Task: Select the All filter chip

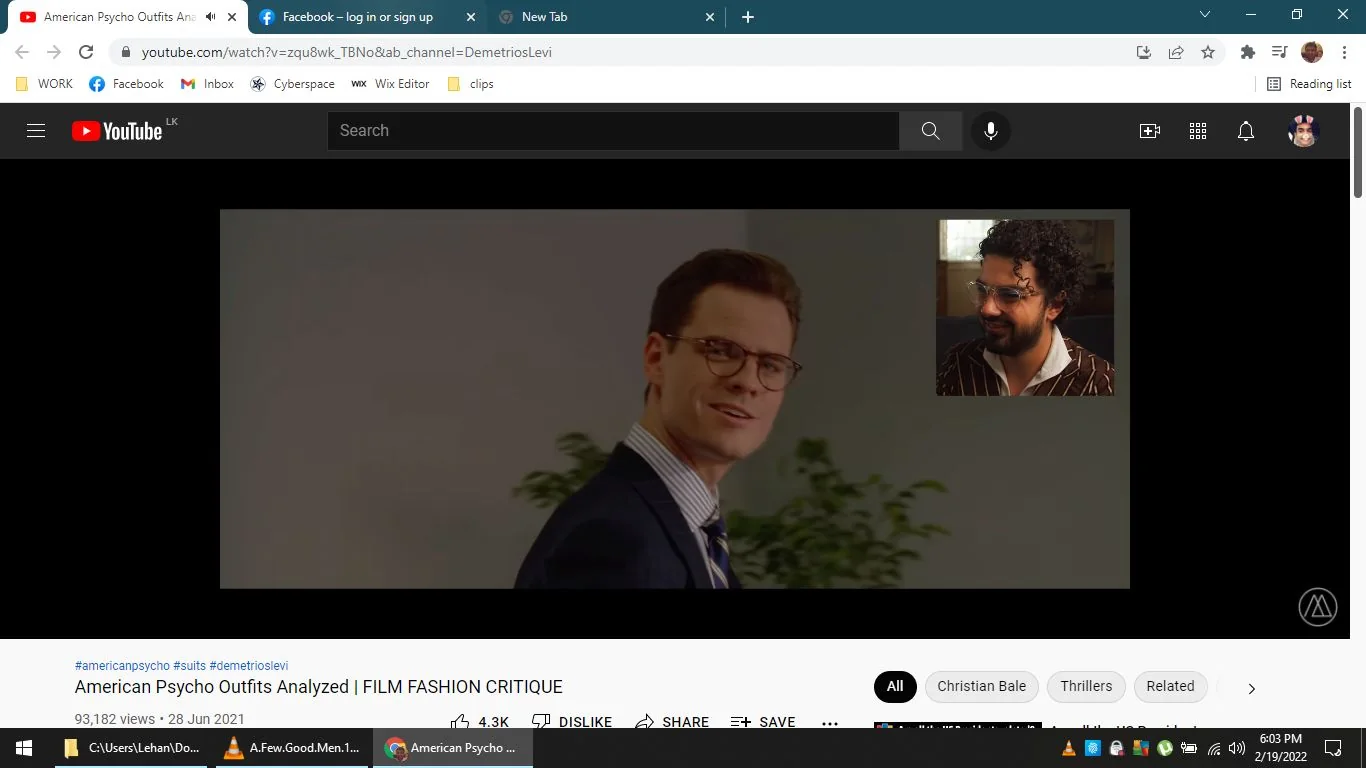Action: tap(895, 686)
